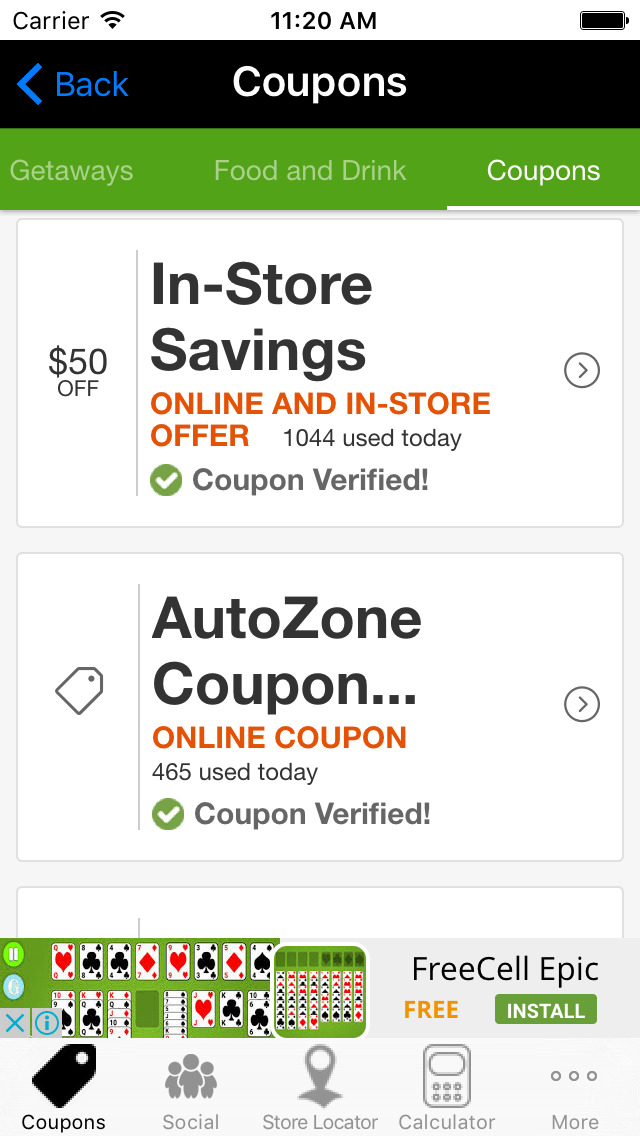Switch to the Food and Drink tab
The image size is (640, 1136).
pos(310,170)
